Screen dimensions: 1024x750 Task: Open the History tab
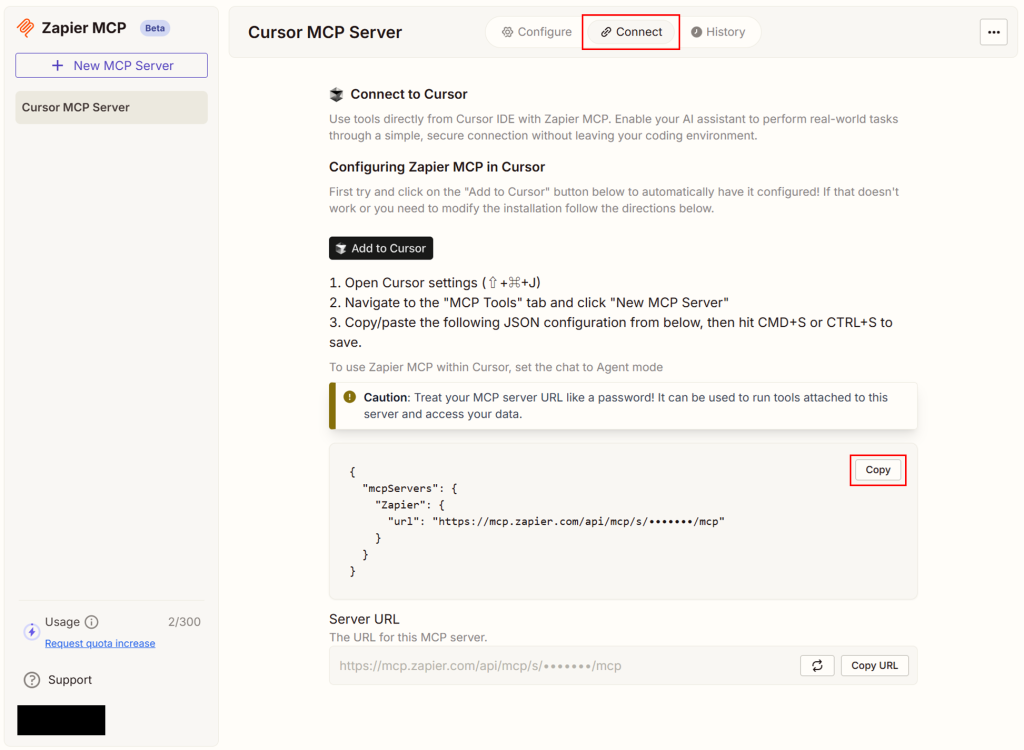coord(717,32)
